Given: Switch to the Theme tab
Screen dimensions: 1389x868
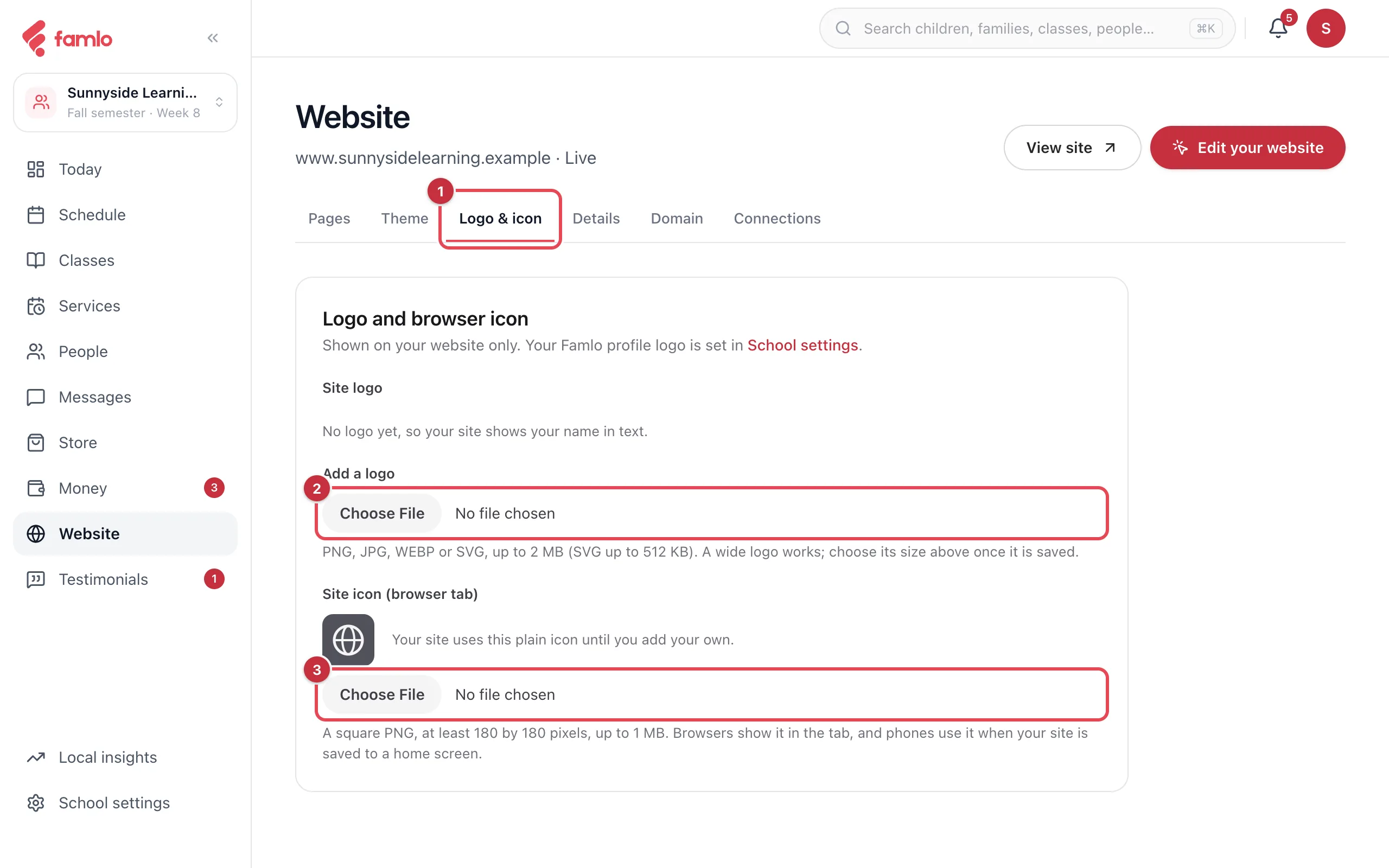Looking at the screenshot, I should [404, 218].
